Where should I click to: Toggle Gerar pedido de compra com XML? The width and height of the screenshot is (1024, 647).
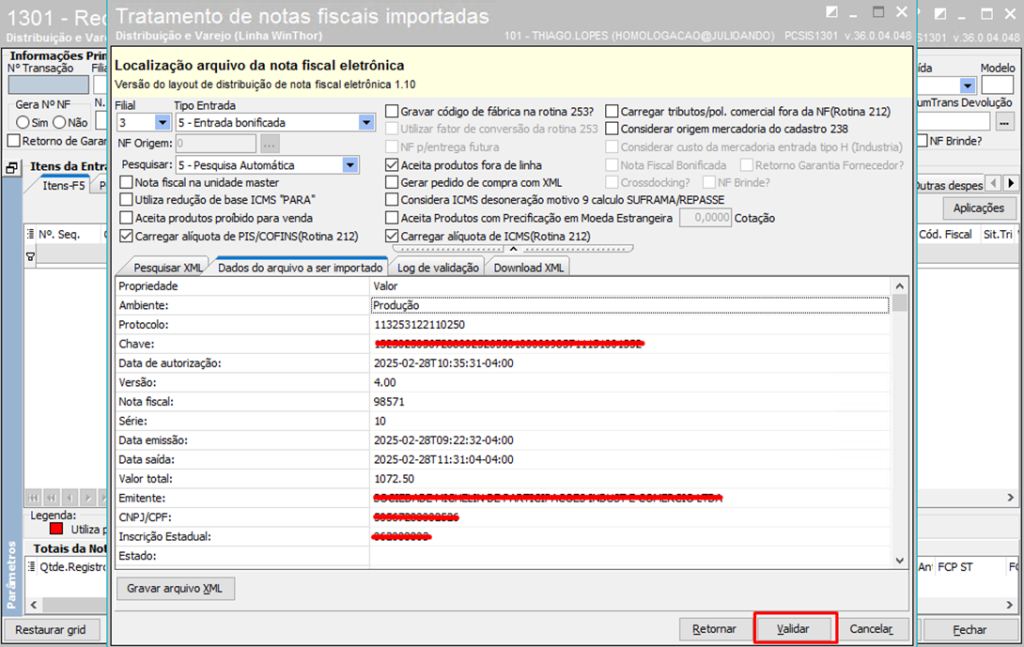click(393, 183)
